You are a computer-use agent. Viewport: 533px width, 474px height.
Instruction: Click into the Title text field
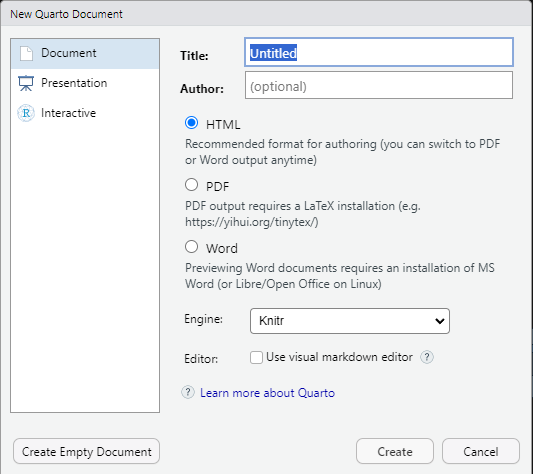point(379,52)
